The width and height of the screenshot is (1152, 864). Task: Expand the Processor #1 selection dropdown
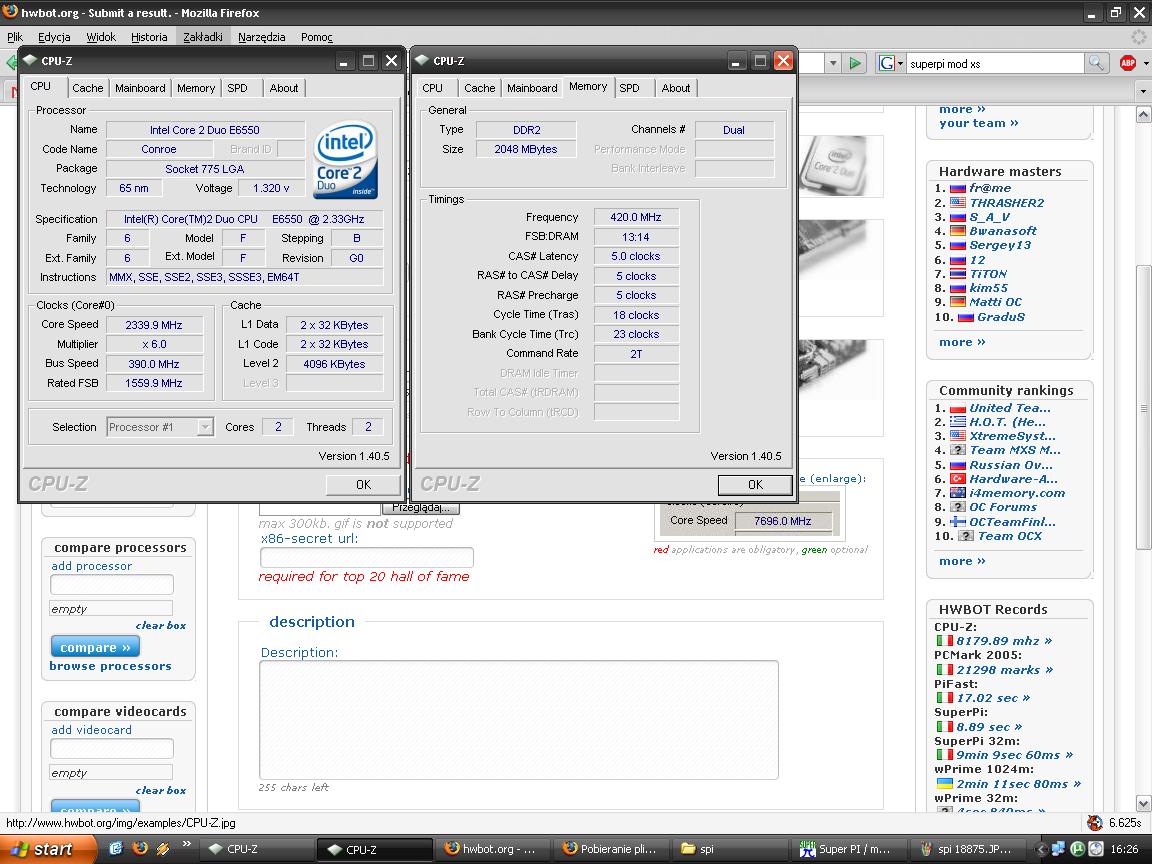coord(206,427)
